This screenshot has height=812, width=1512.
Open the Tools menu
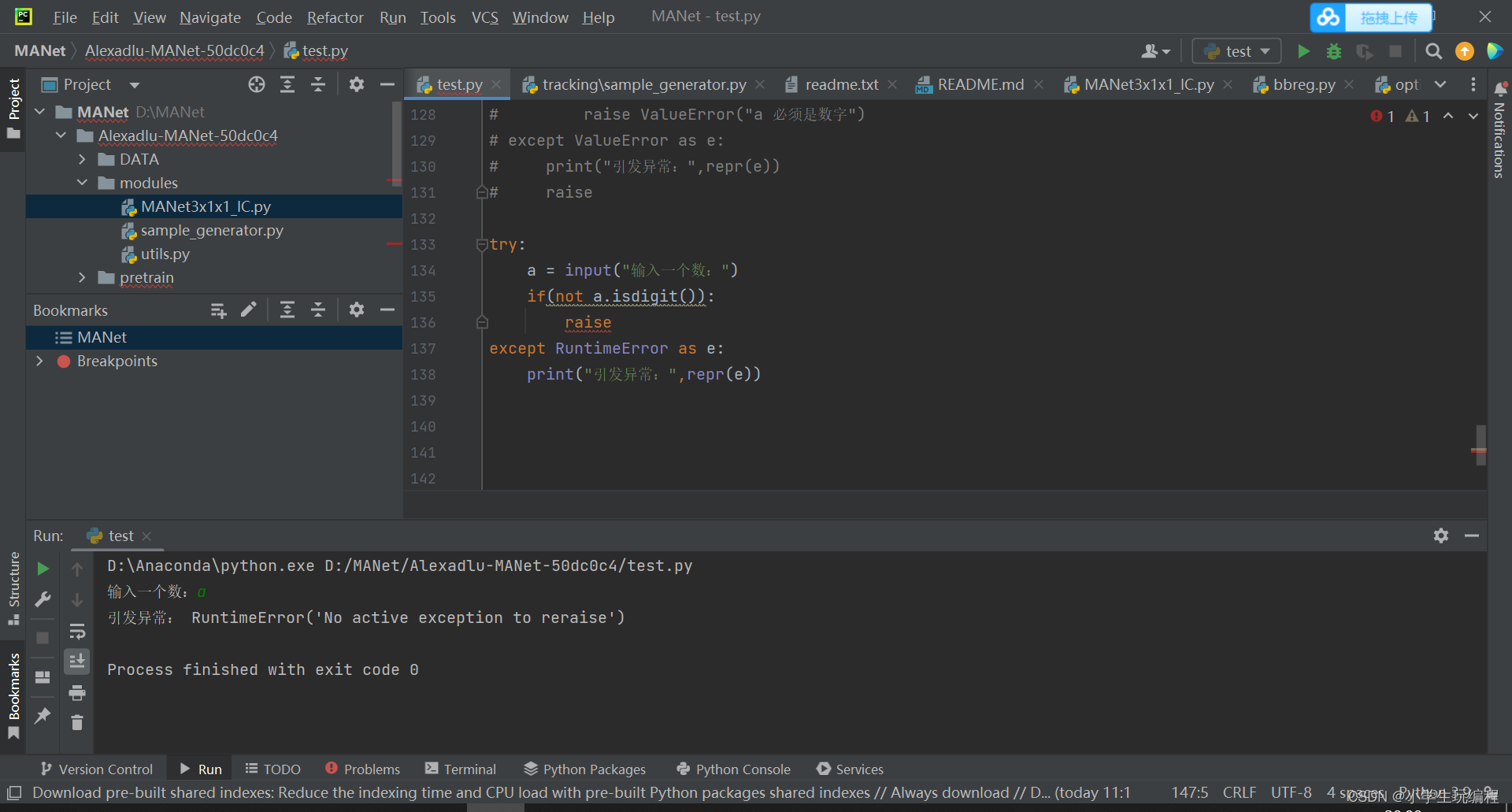(x=438, y=17)
